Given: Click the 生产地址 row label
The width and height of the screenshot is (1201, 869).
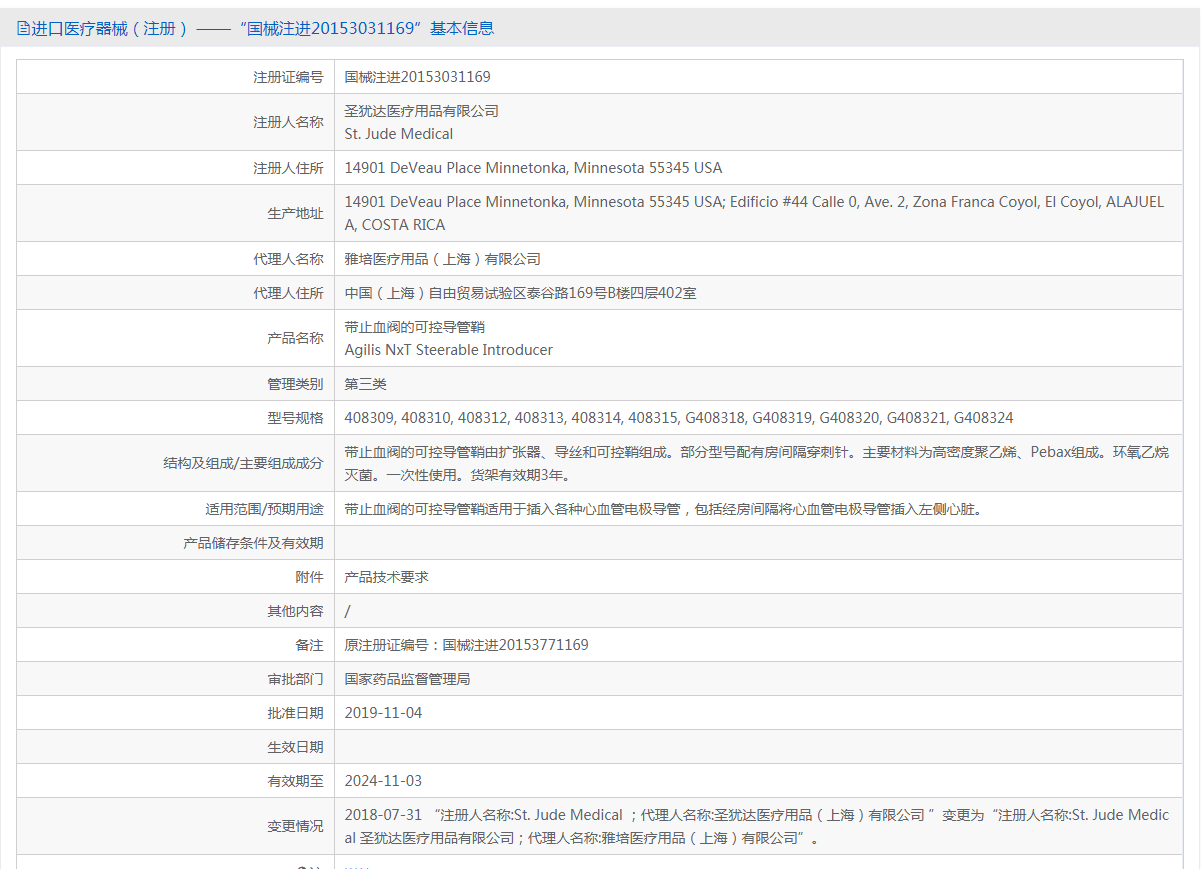Looking at the screenshot, I should tap(295, 213).
